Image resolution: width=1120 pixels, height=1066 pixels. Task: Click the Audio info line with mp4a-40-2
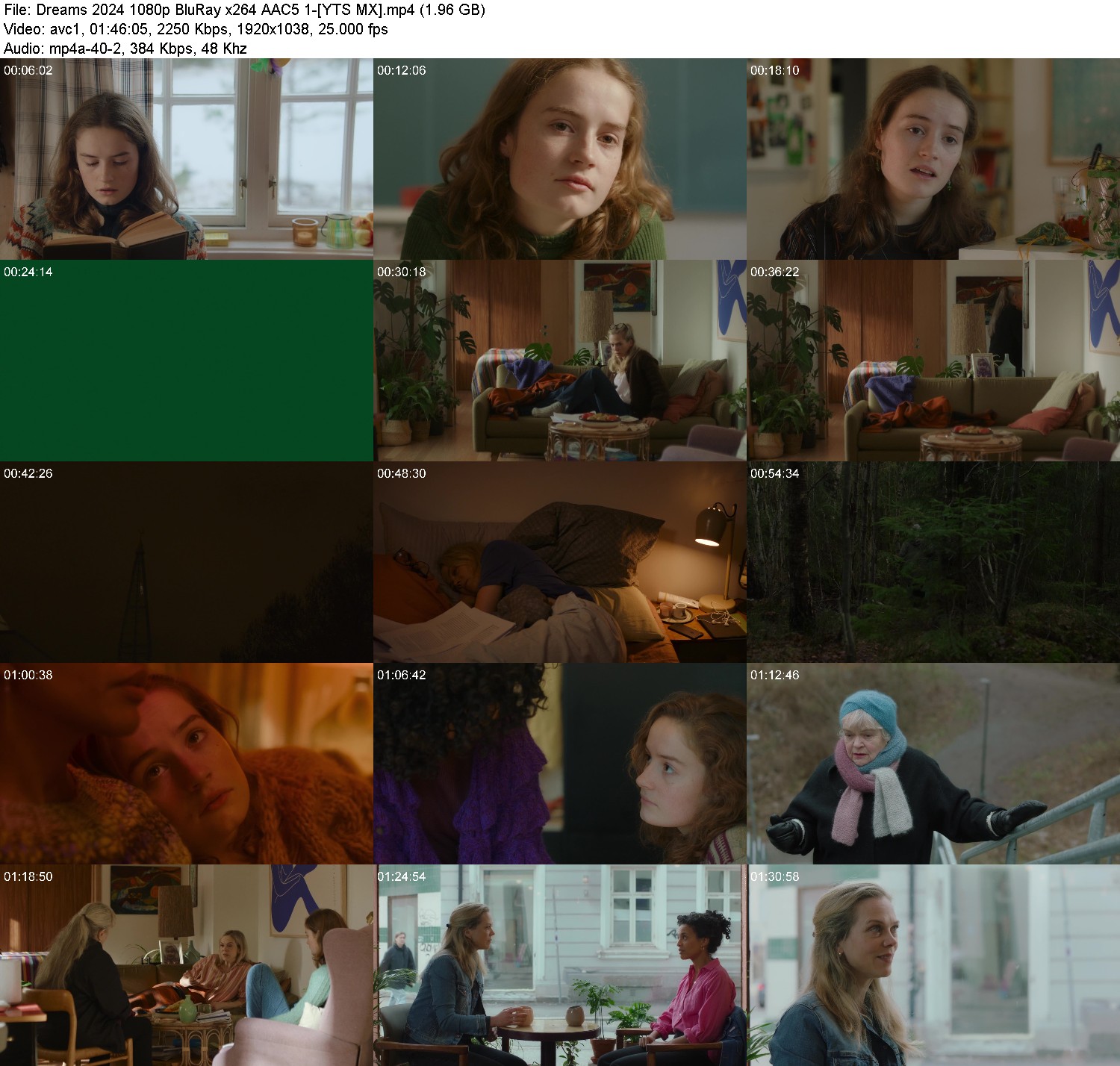click(125, 49)
